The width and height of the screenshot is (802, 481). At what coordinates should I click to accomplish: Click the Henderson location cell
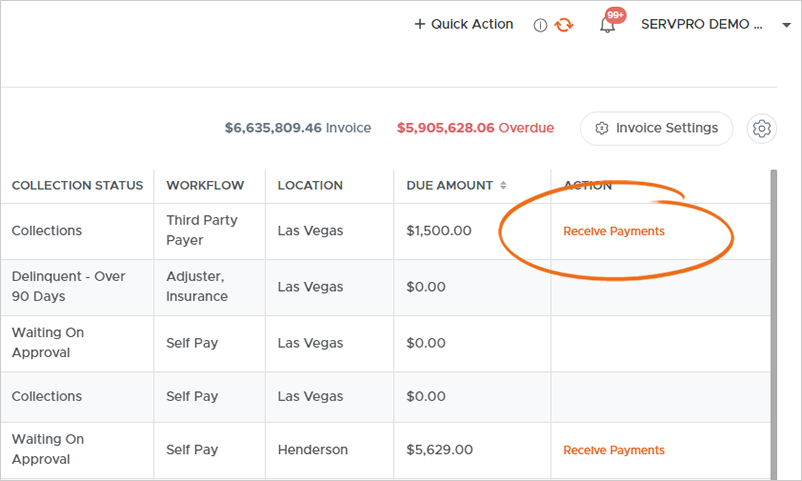pyautogui.click(x=313, y=450)
